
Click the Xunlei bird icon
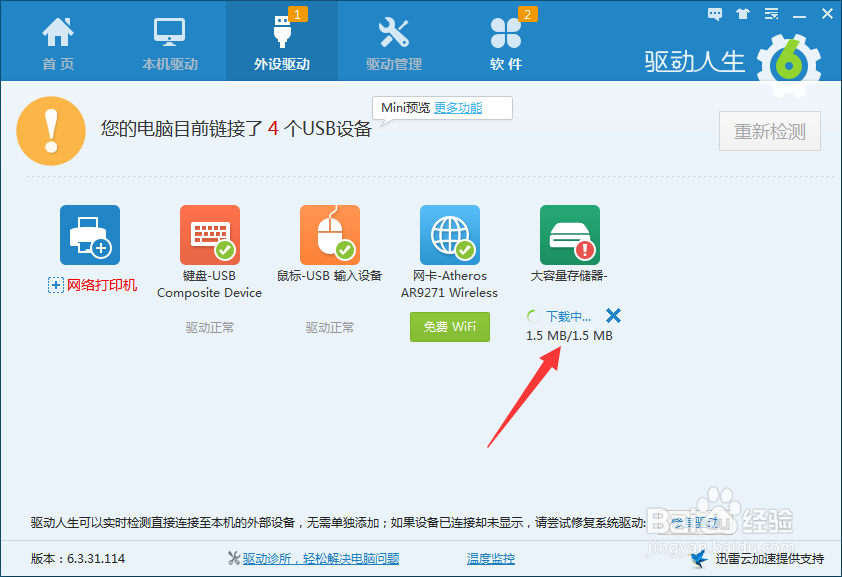point(699,558)
